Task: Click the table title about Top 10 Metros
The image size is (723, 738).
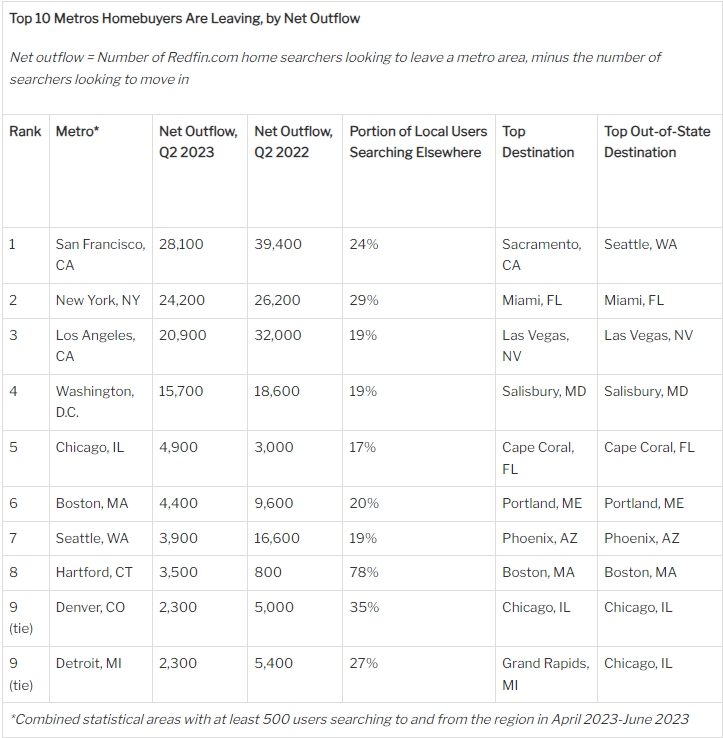Action: pyautogui.click(x=185, y=18)
